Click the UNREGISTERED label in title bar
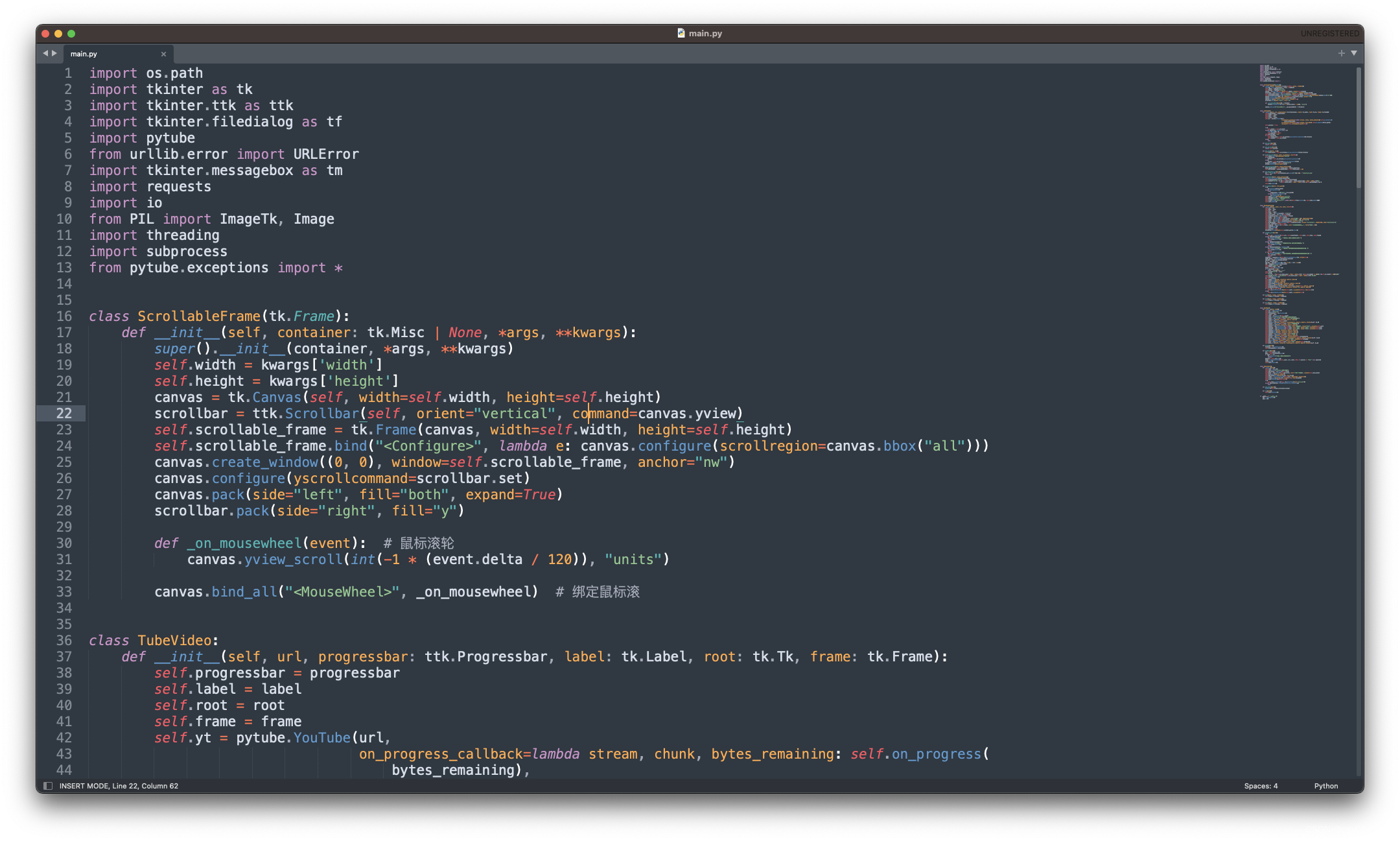Image resolution: width=1400 pixels, height=841 pixels. point(1329,33)
